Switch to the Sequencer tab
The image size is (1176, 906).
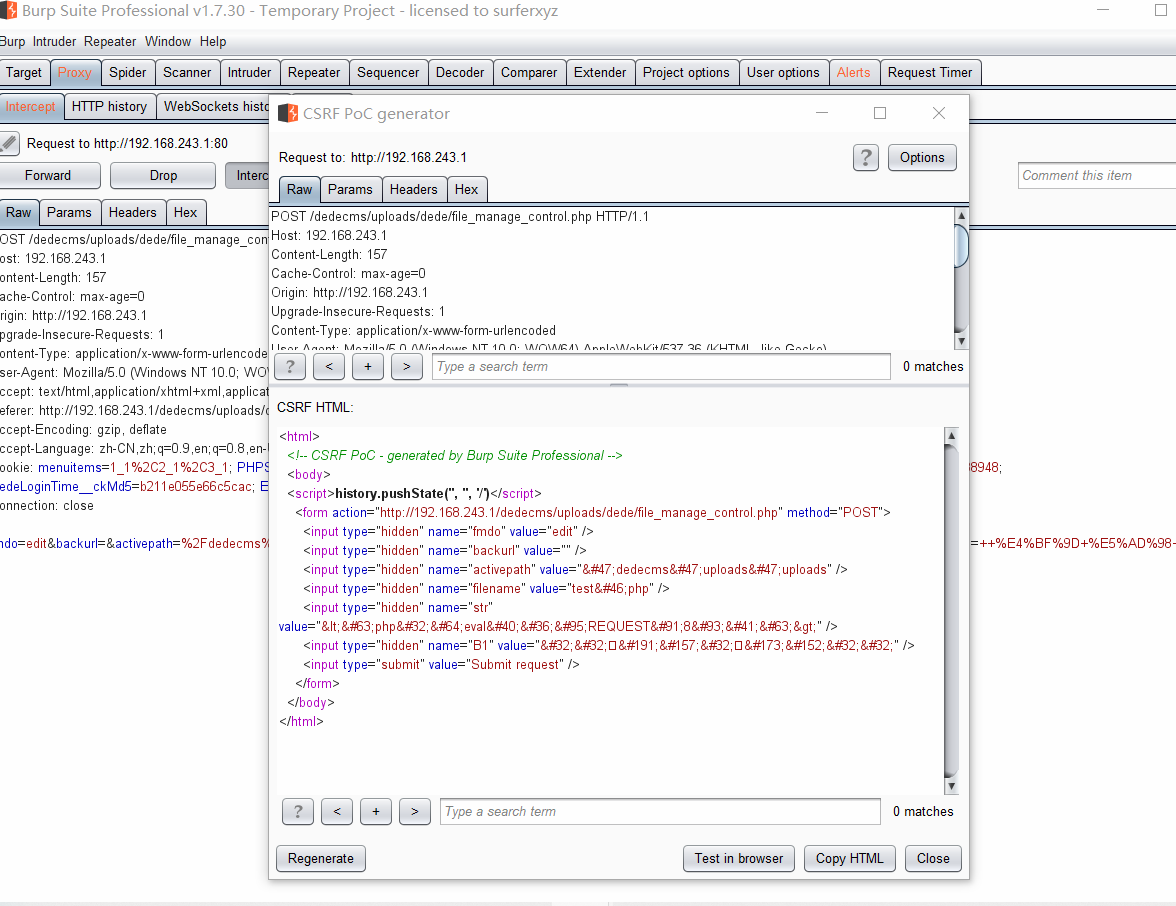pyautogui.click(x=388, y=73)
